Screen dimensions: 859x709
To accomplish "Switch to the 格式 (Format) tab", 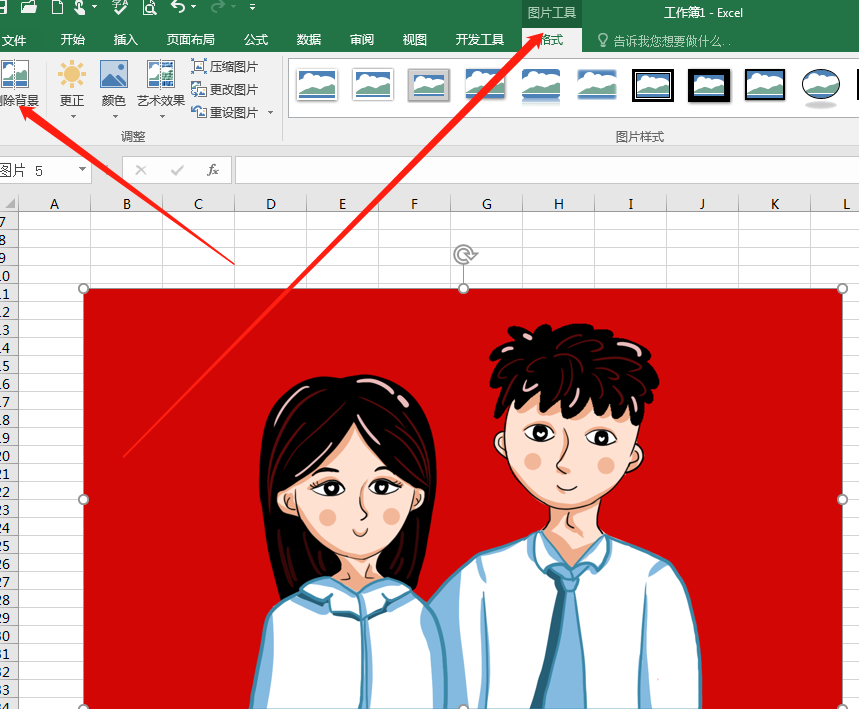I will tap(551, 39).
